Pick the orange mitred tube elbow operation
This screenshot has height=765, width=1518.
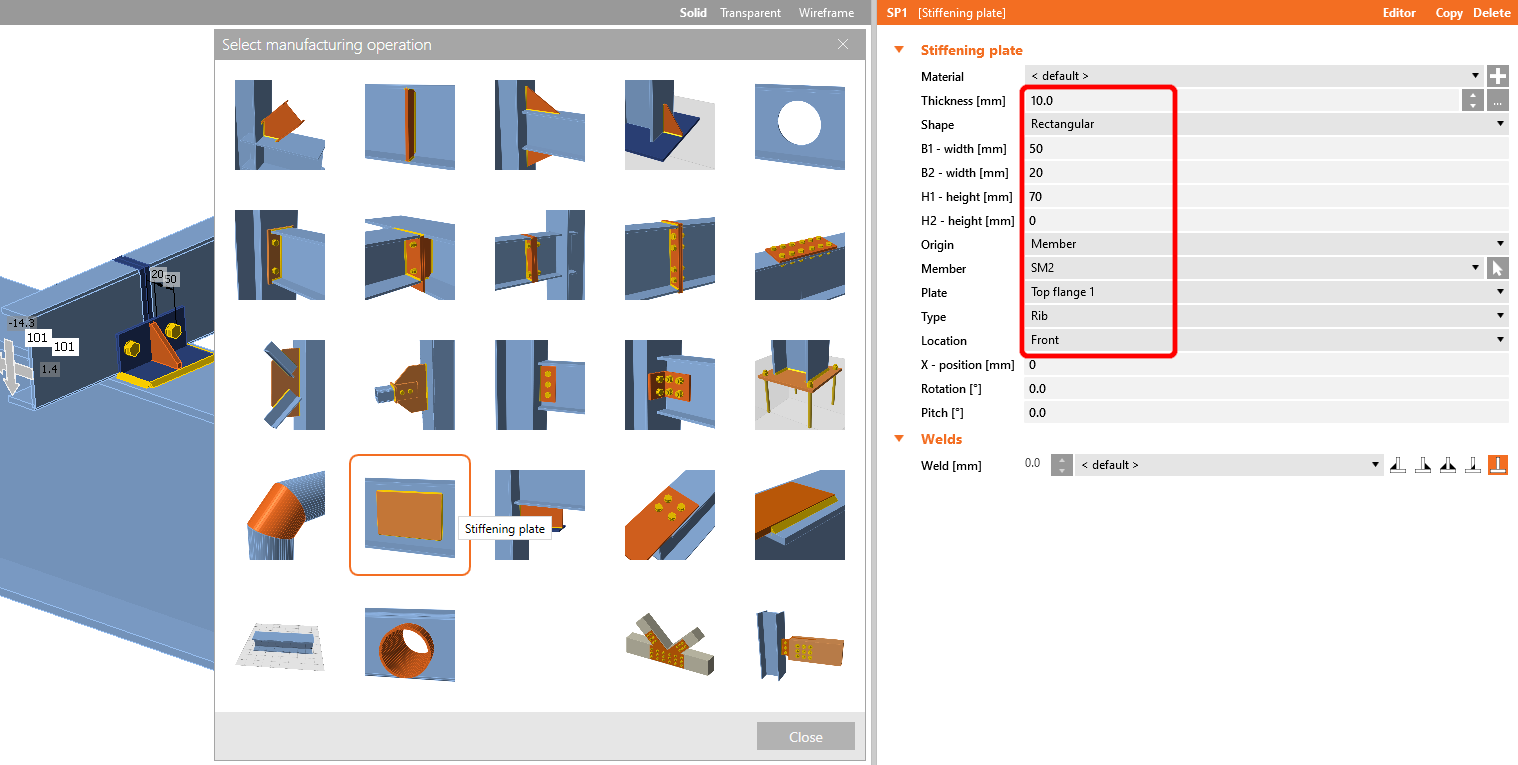click(279, 515)
